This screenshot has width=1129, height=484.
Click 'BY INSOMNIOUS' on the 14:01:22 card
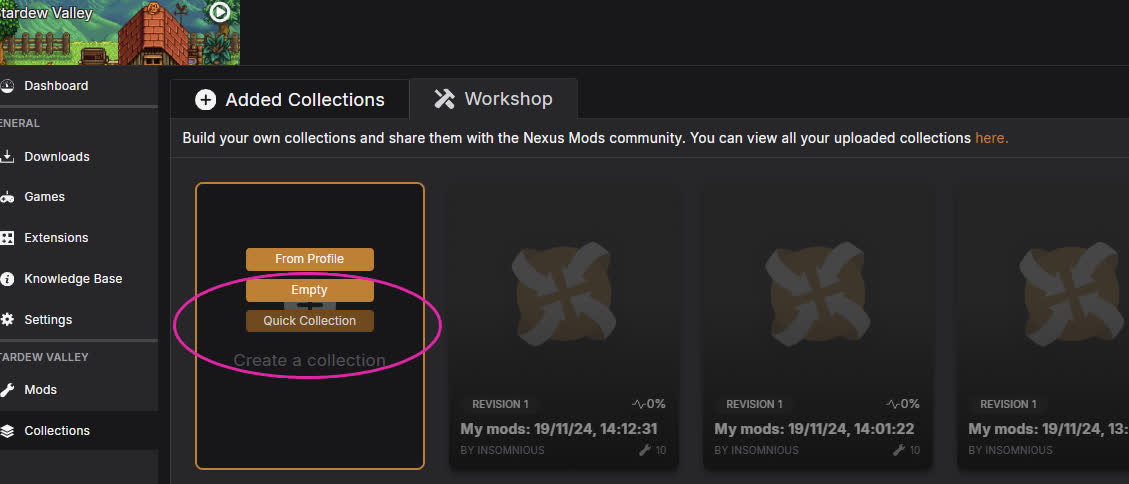(756, 450)
